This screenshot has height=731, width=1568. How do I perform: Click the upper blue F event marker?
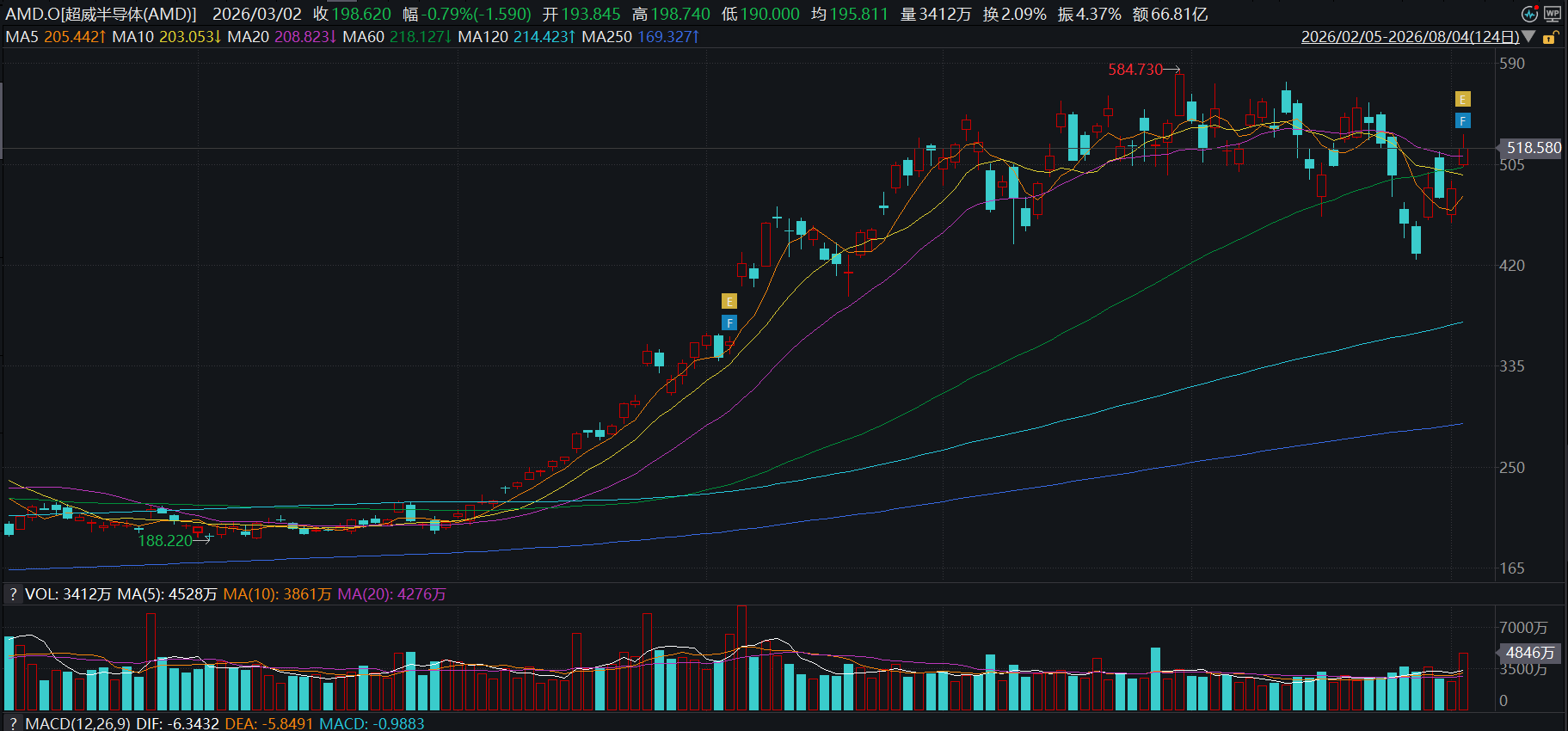(x=1462, y=121)
